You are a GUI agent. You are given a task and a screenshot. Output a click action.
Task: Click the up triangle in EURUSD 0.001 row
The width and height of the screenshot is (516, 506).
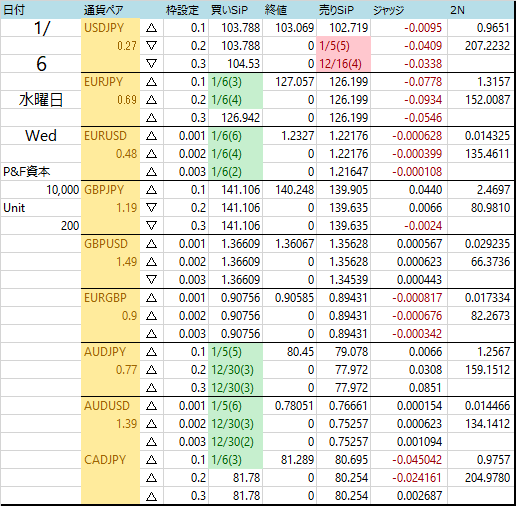[151, 136]
